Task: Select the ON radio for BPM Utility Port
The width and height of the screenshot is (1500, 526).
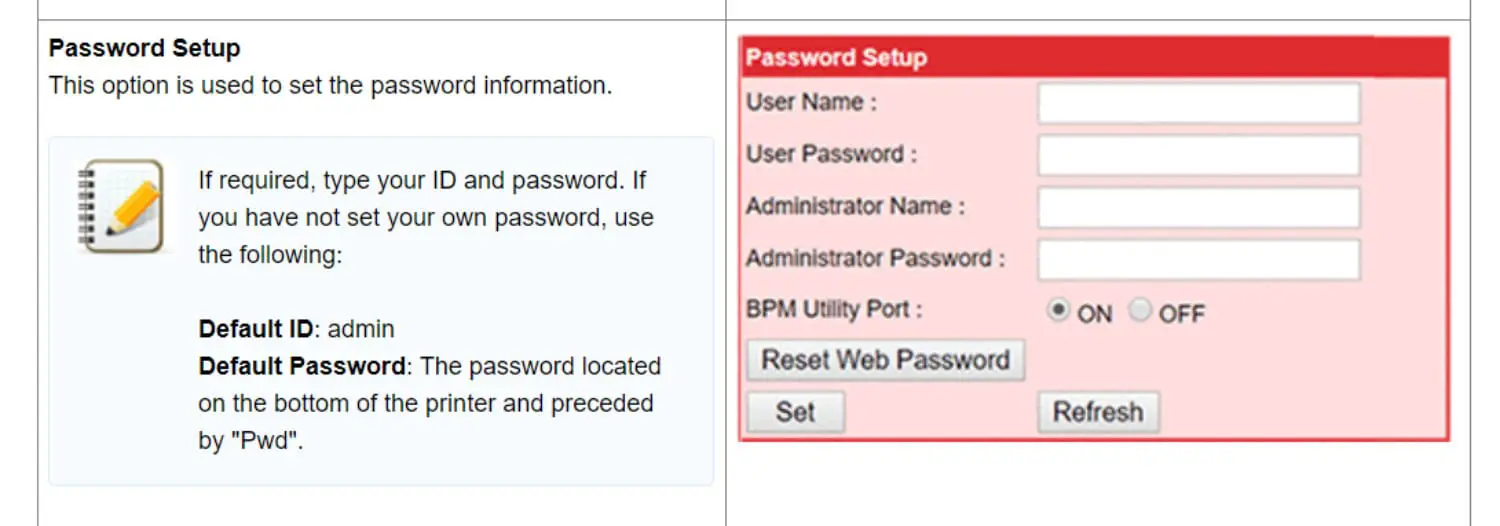Action: coord(1057,311)
